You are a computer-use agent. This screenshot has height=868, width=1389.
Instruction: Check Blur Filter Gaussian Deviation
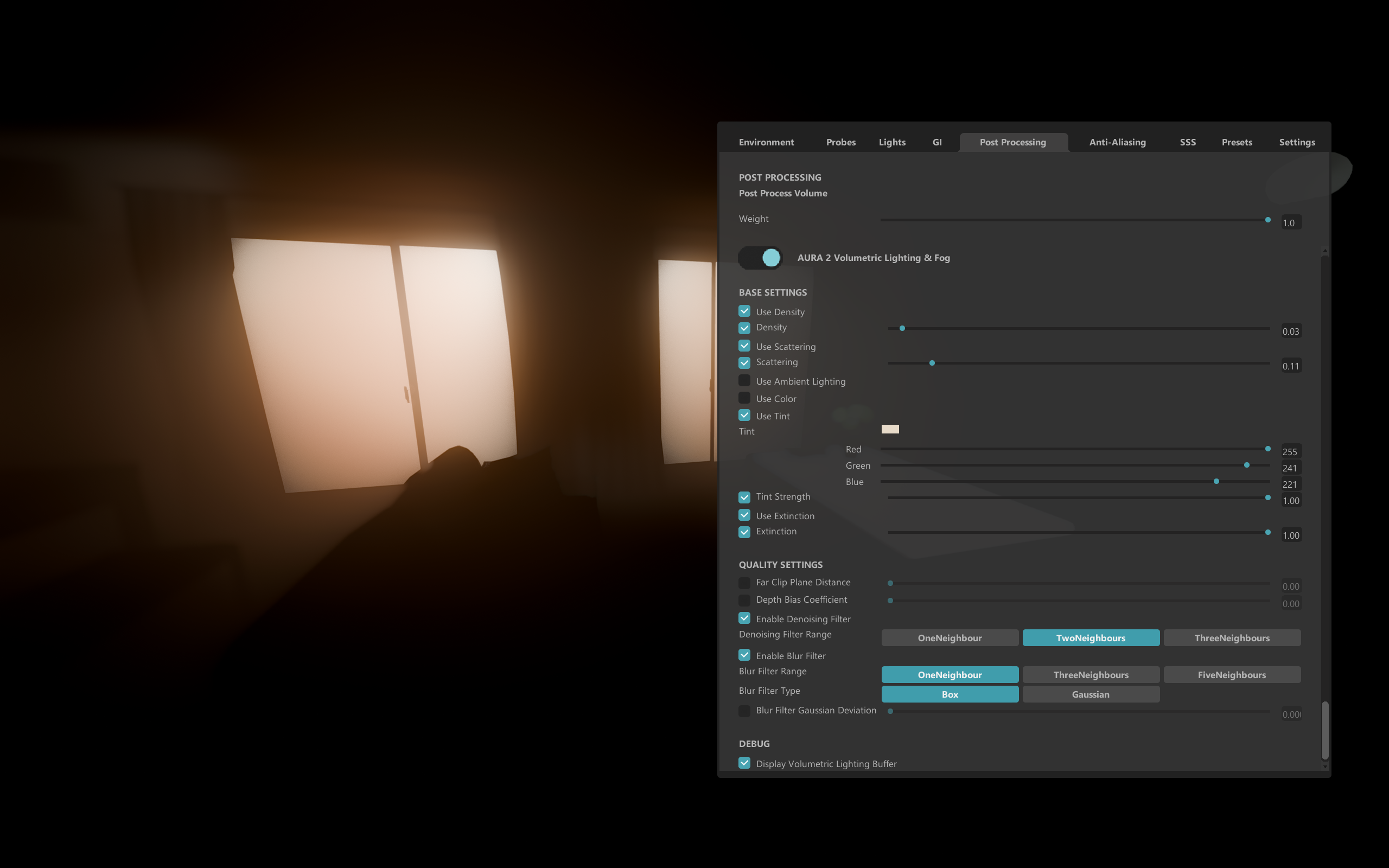tap(744, 711)
